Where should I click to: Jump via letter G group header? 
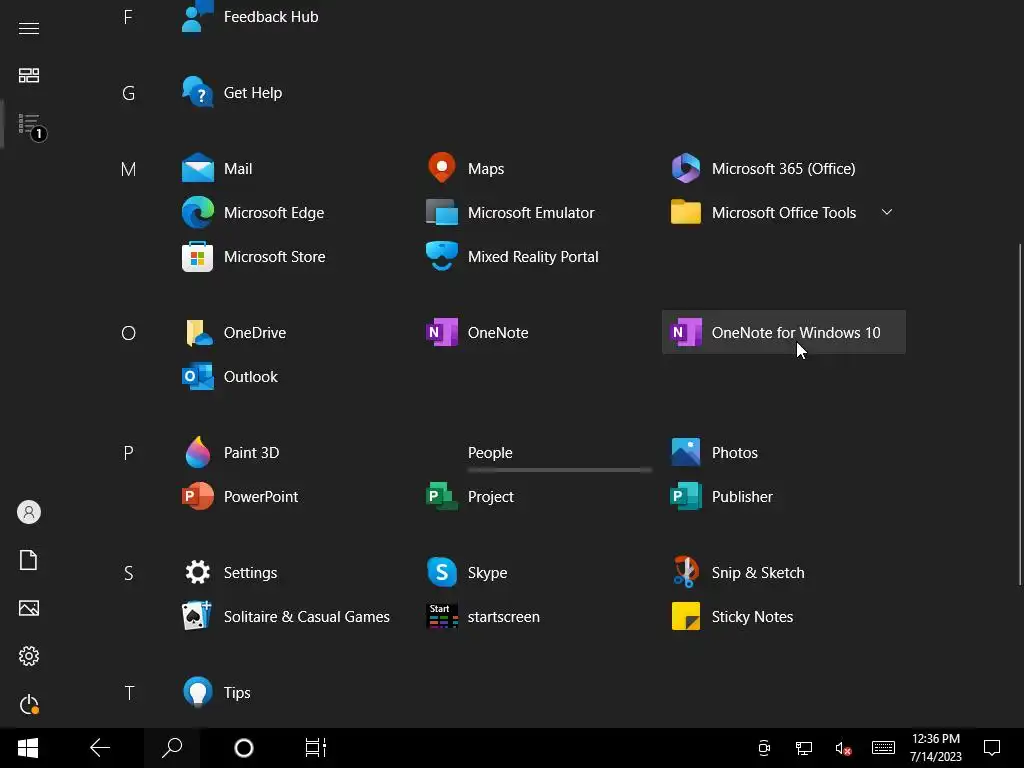[x=129, y=93]
